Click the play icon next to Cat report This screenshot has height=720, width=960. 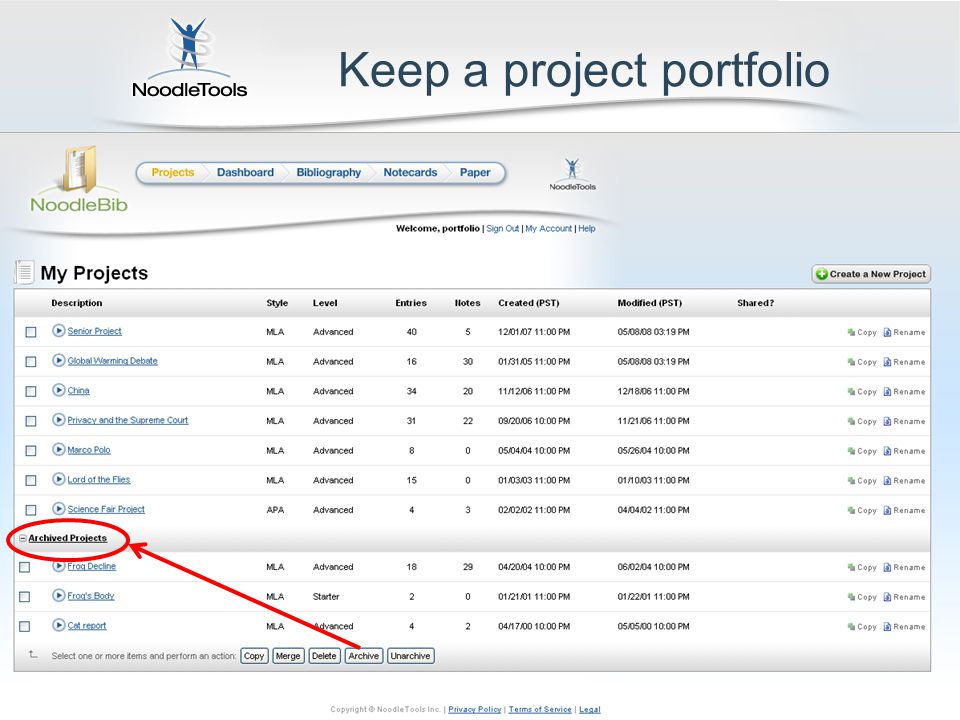tap(58, 625)
